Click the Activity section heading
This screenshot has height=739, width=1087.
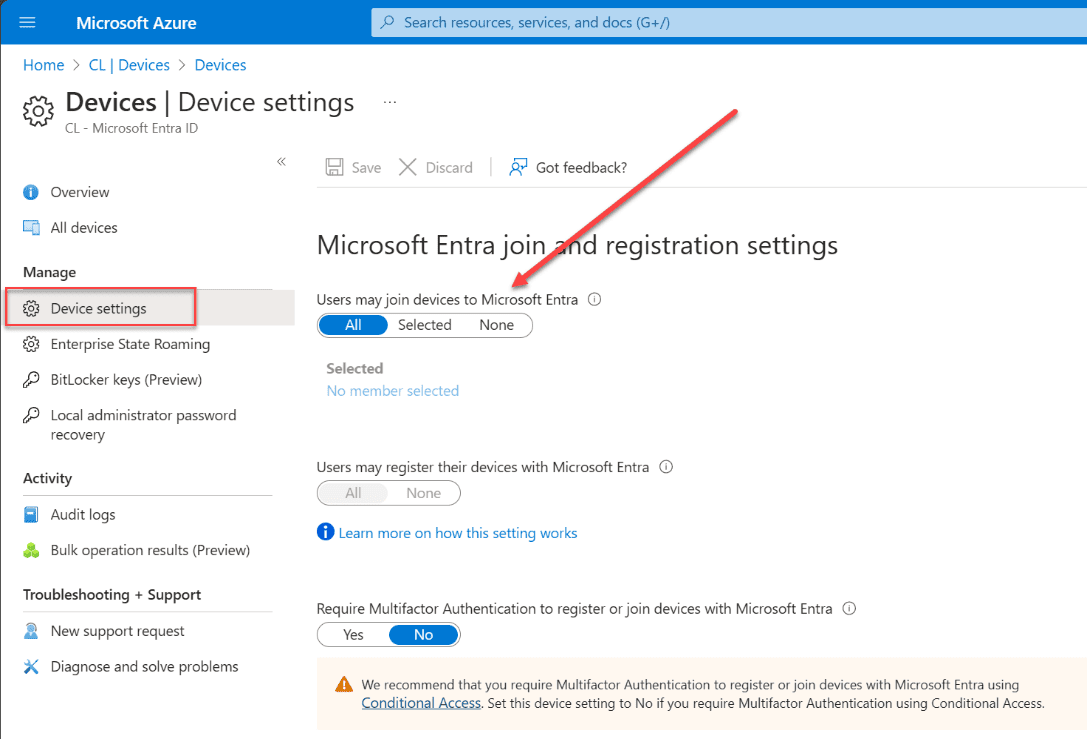click(47, 478)
